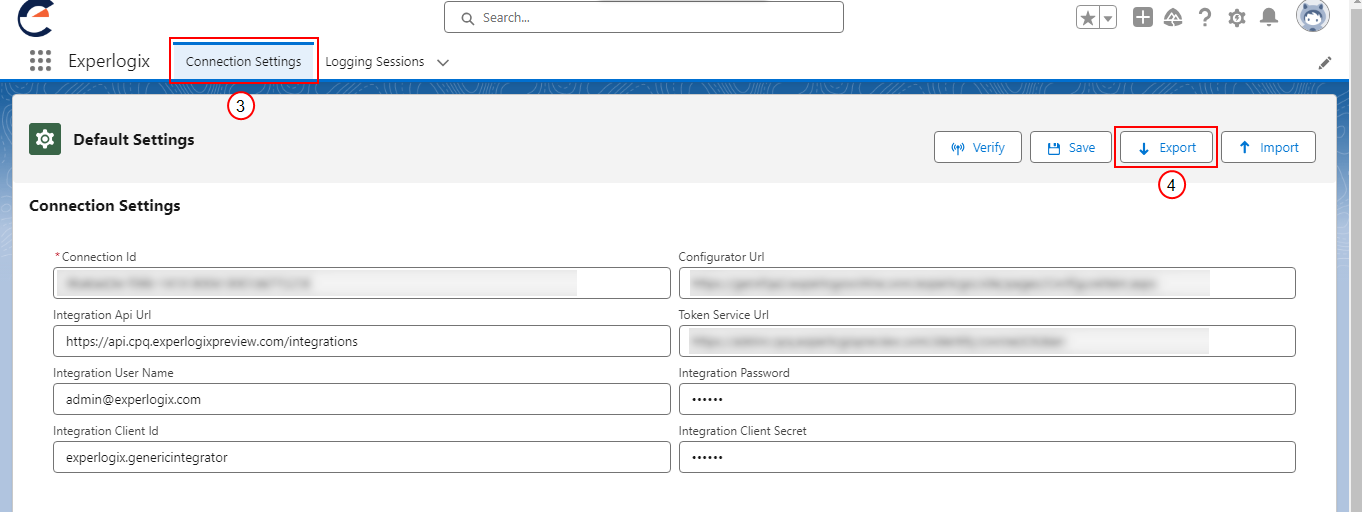Switch to the Connection Settings tab
The image size is (1362, 512).
(x=244, y=61)
